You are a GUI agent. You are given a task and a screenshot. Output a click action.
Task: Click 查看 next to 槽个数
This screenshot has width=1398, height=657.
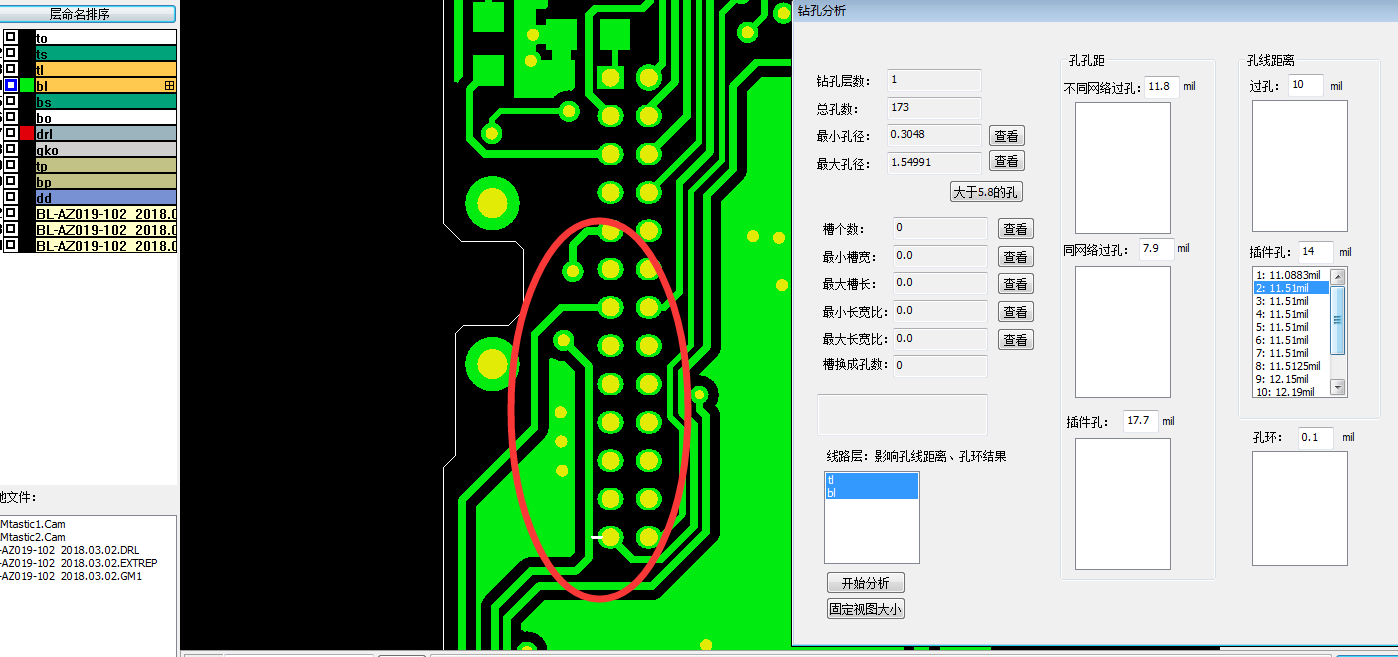pos(1015,229)
